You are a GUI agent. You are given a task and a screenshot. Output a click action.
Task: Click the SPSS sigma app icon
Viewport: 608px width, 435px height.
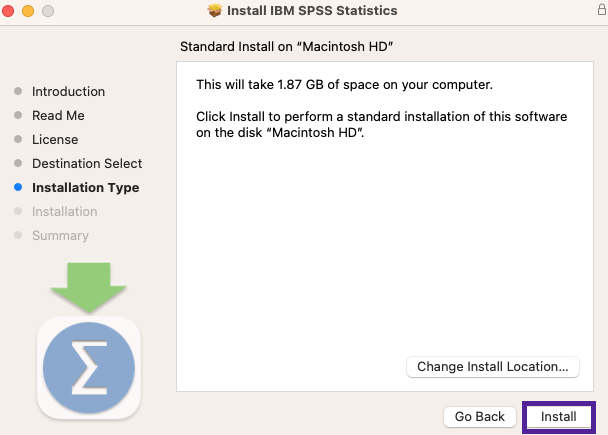pos(89,368)
